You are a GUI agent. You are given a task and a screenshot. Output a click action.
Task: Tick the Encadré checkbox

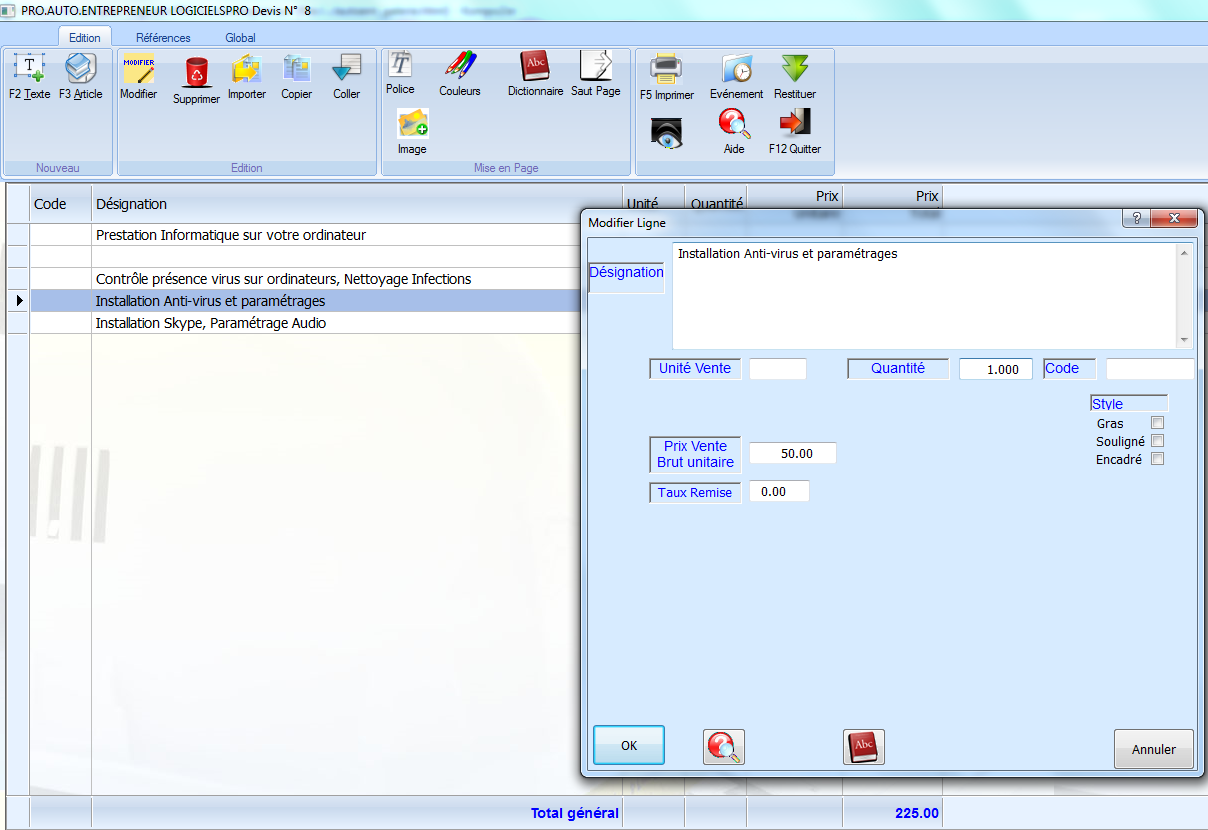click(1157, 459)
